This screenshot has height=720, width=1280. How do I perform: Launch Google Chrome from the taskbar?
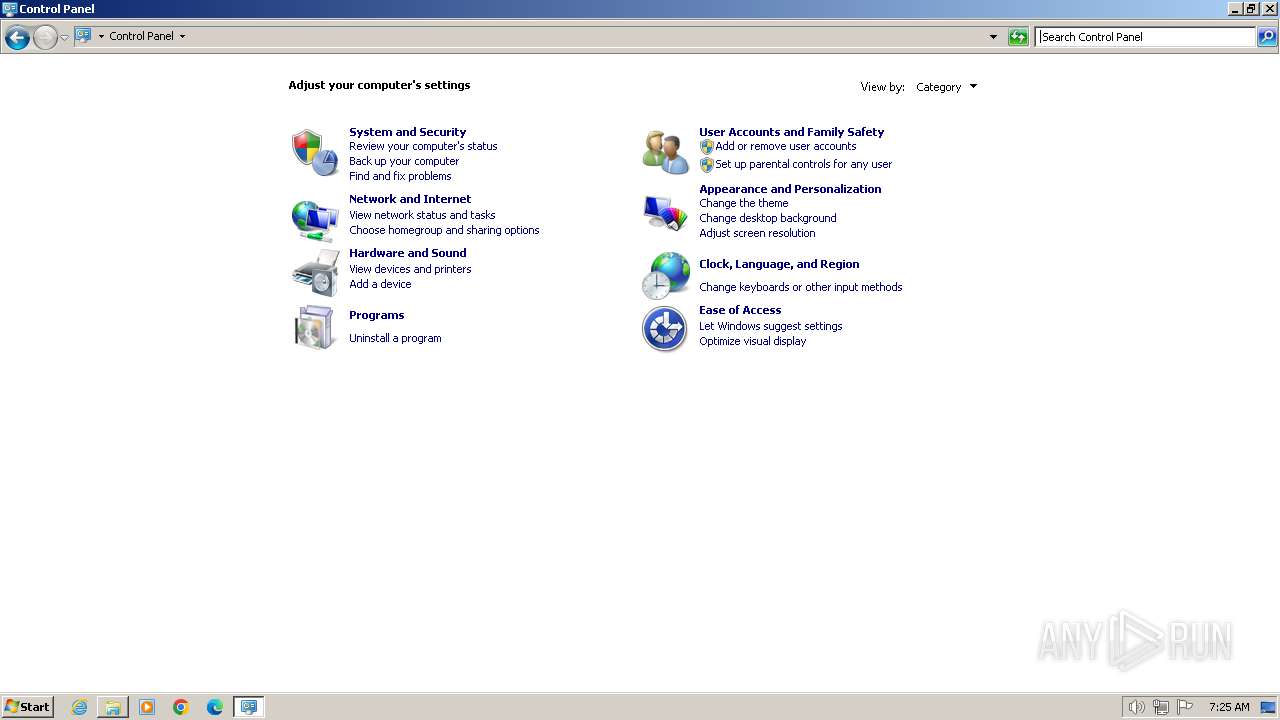pos(181,707)
